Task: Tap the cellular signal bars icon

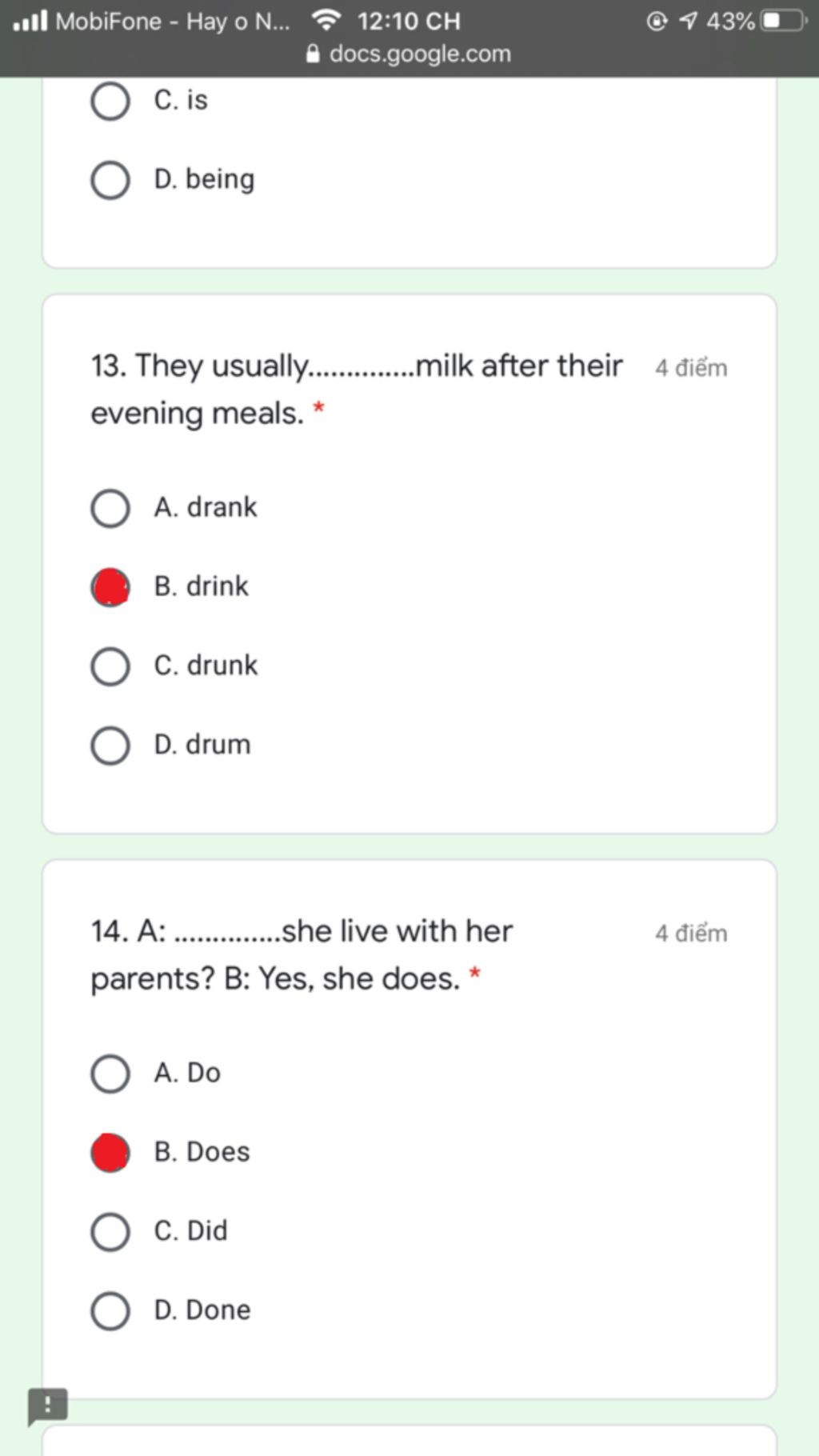Action: click(x=30, y=21)
